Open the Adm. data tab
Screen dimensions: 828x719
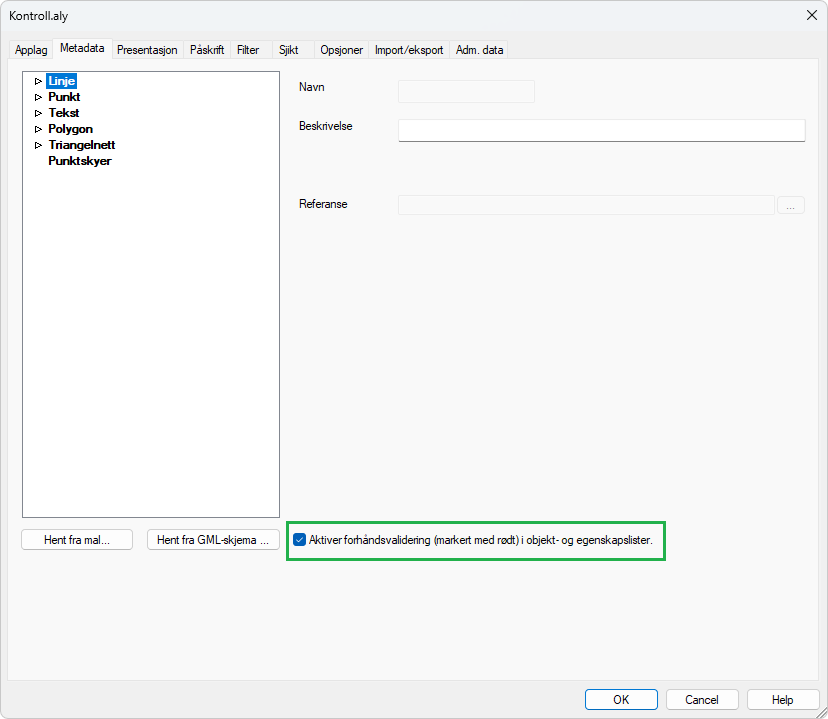pyautogui.click(x=480, y=50)
